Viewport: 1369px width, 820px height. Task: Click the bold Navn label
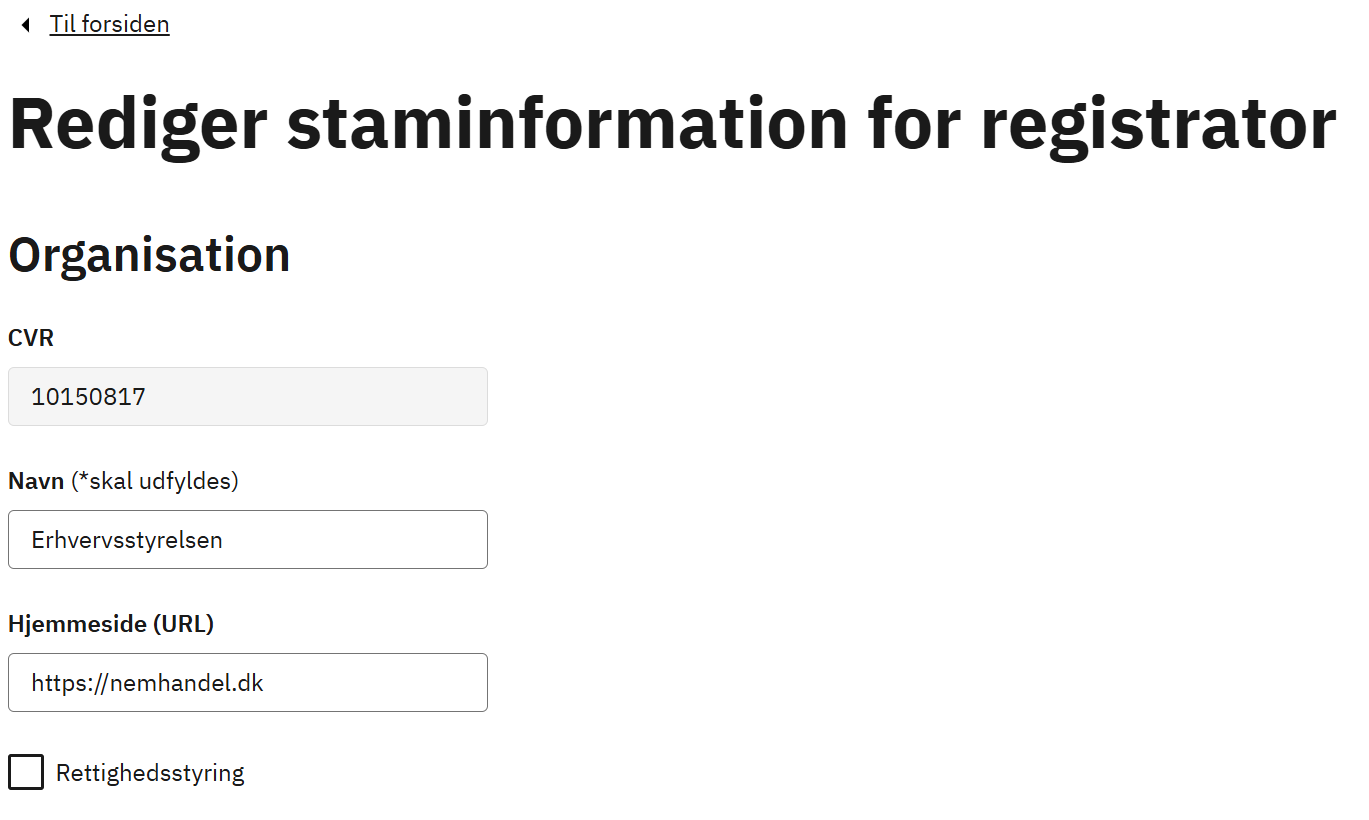36,481
